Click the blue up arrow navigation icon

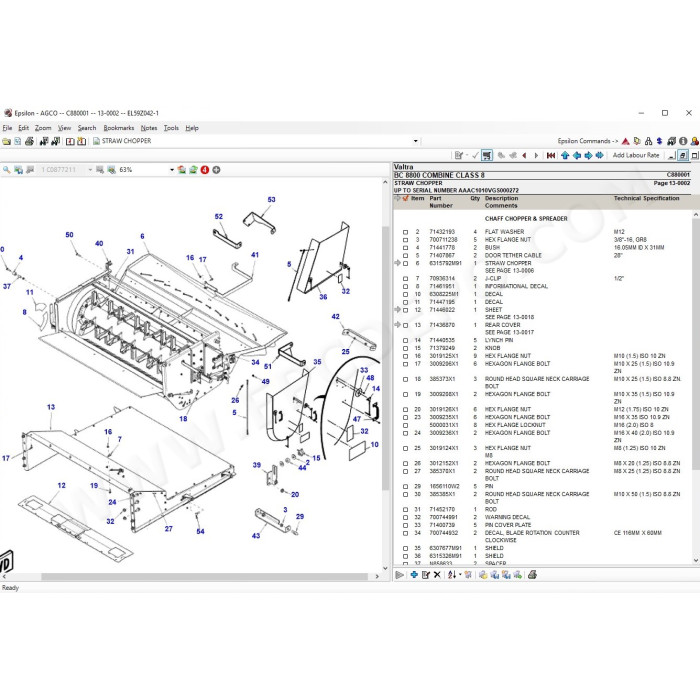(565, 155)
